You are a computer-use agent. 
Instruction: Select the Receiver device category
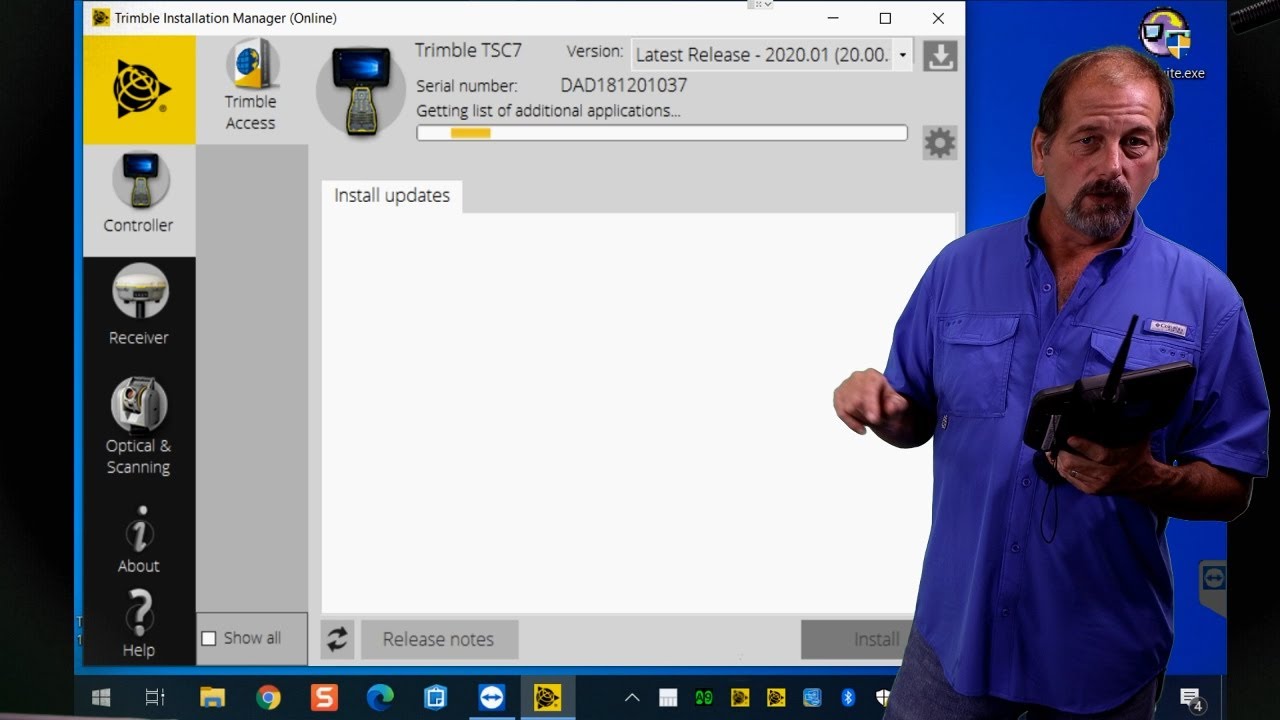139,305
